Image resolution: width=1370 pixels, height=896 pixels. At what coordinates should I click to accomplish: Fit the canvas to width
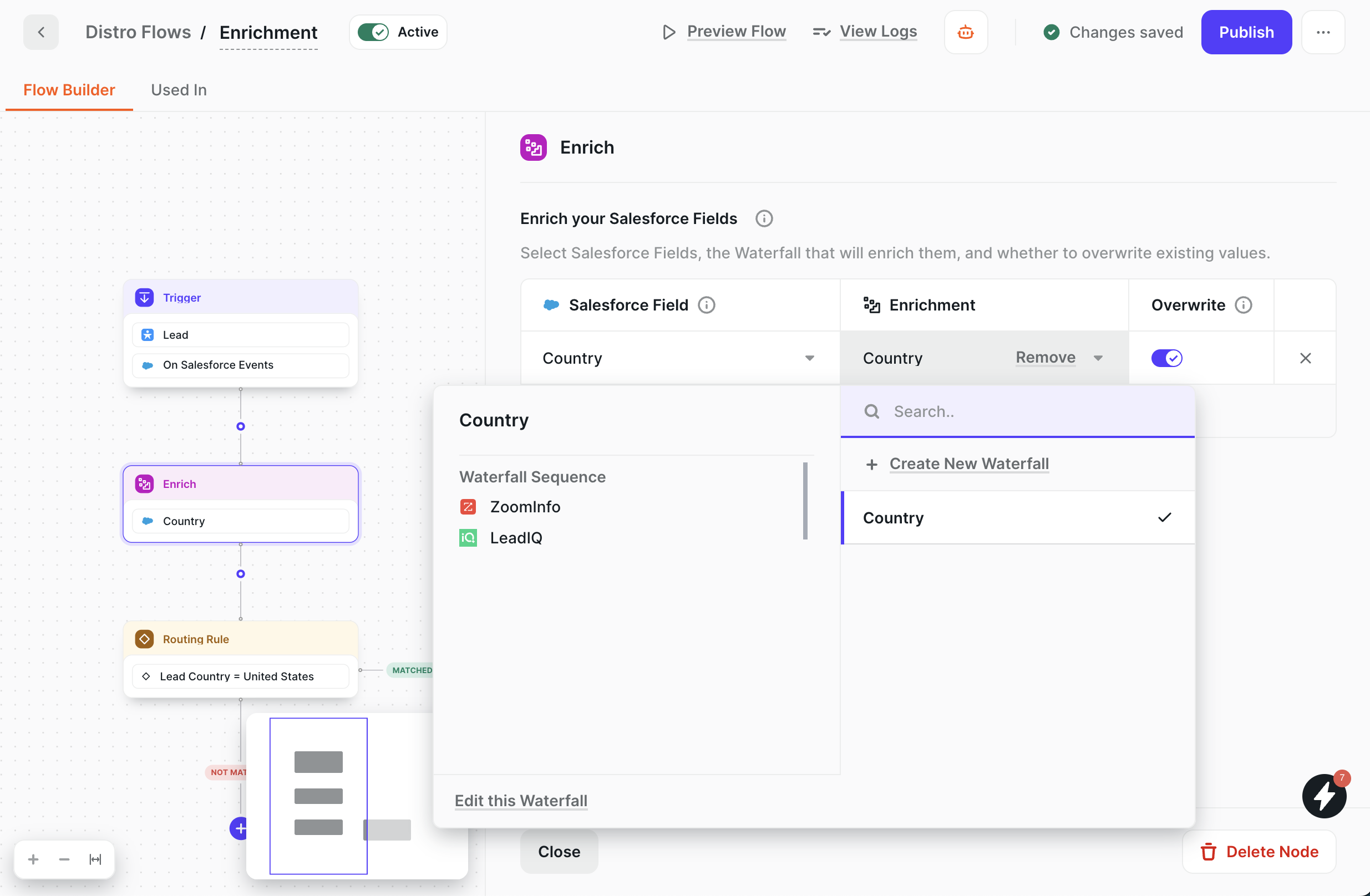click(x=95, y=859)
